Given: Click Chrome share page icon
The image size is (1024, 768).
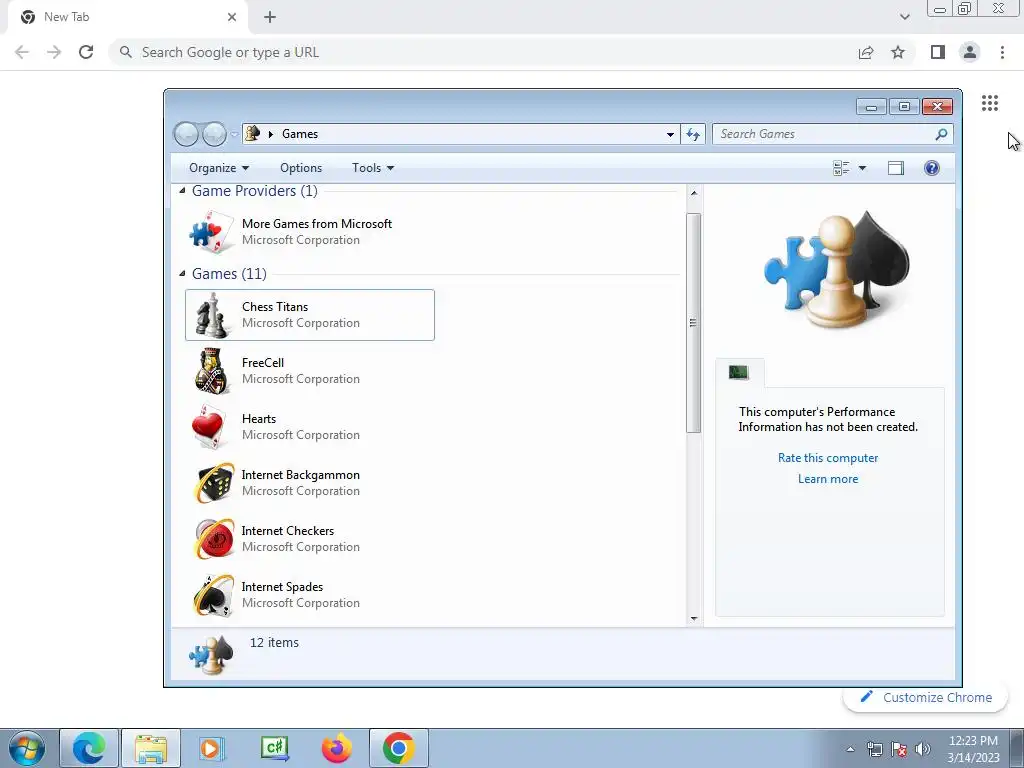Looking at the screenshot, I should [x=865, y=52].
